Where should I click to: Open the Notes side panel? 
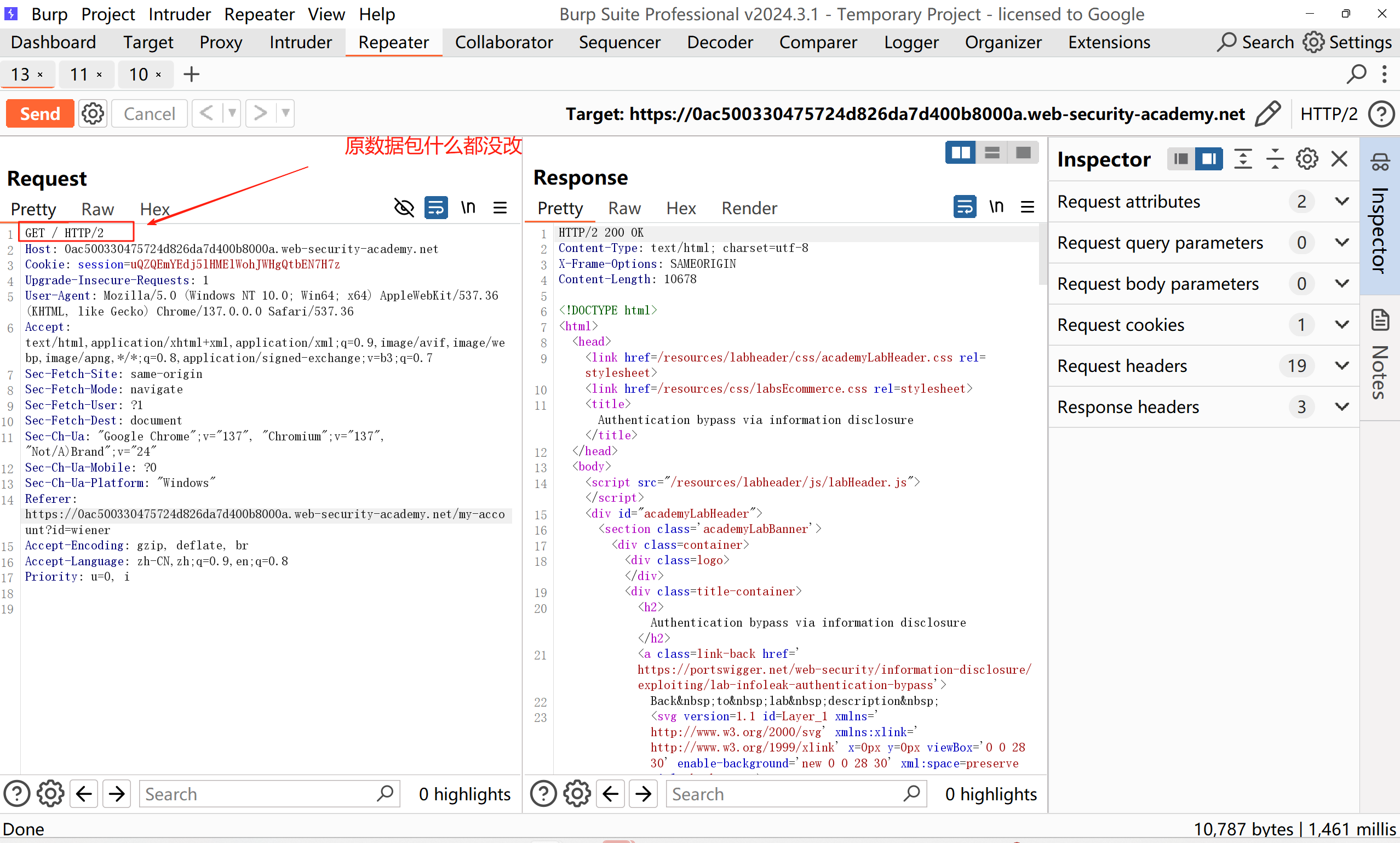click(1380, 358)
